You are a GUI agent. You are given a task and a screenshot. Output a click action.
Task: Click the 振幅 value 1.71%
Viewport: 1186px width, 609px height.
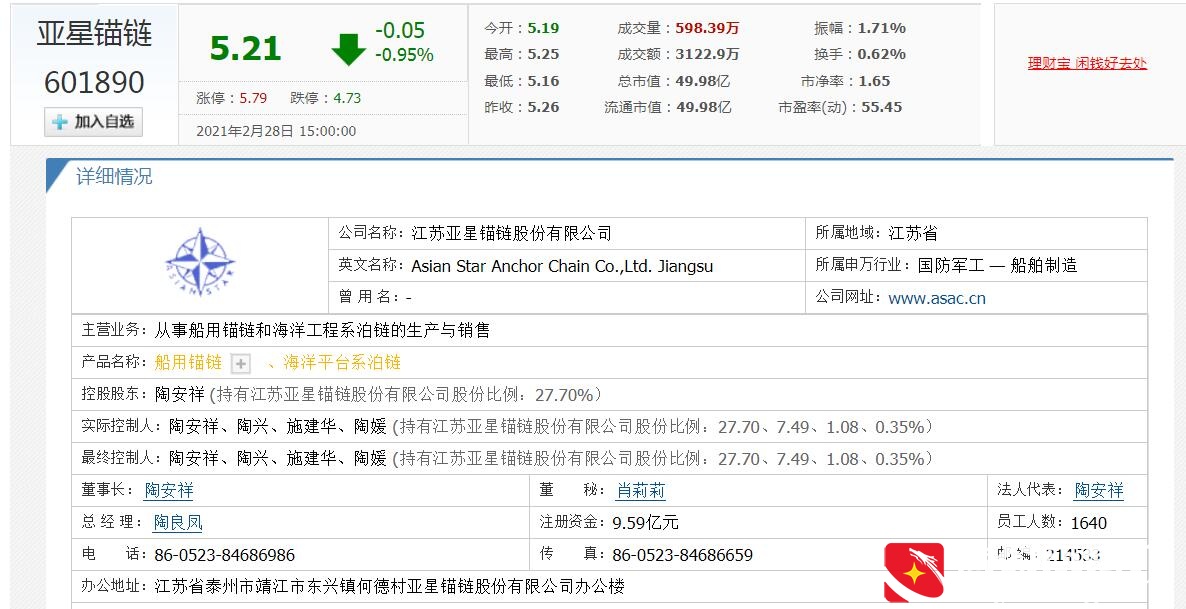click(881, 29)
